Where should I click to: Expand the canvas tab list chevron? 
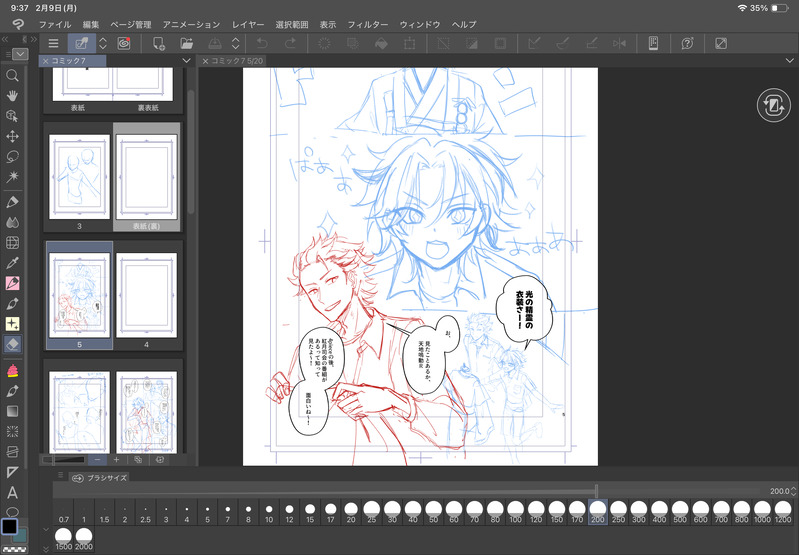(x=789, y=61)
